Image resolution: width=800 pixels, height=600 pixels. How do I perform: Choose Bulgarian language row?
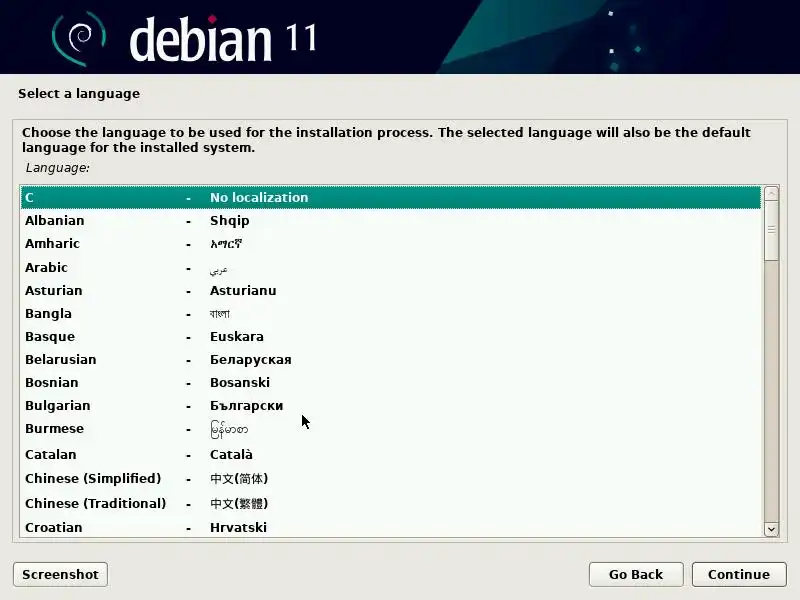tap(391, 405)
